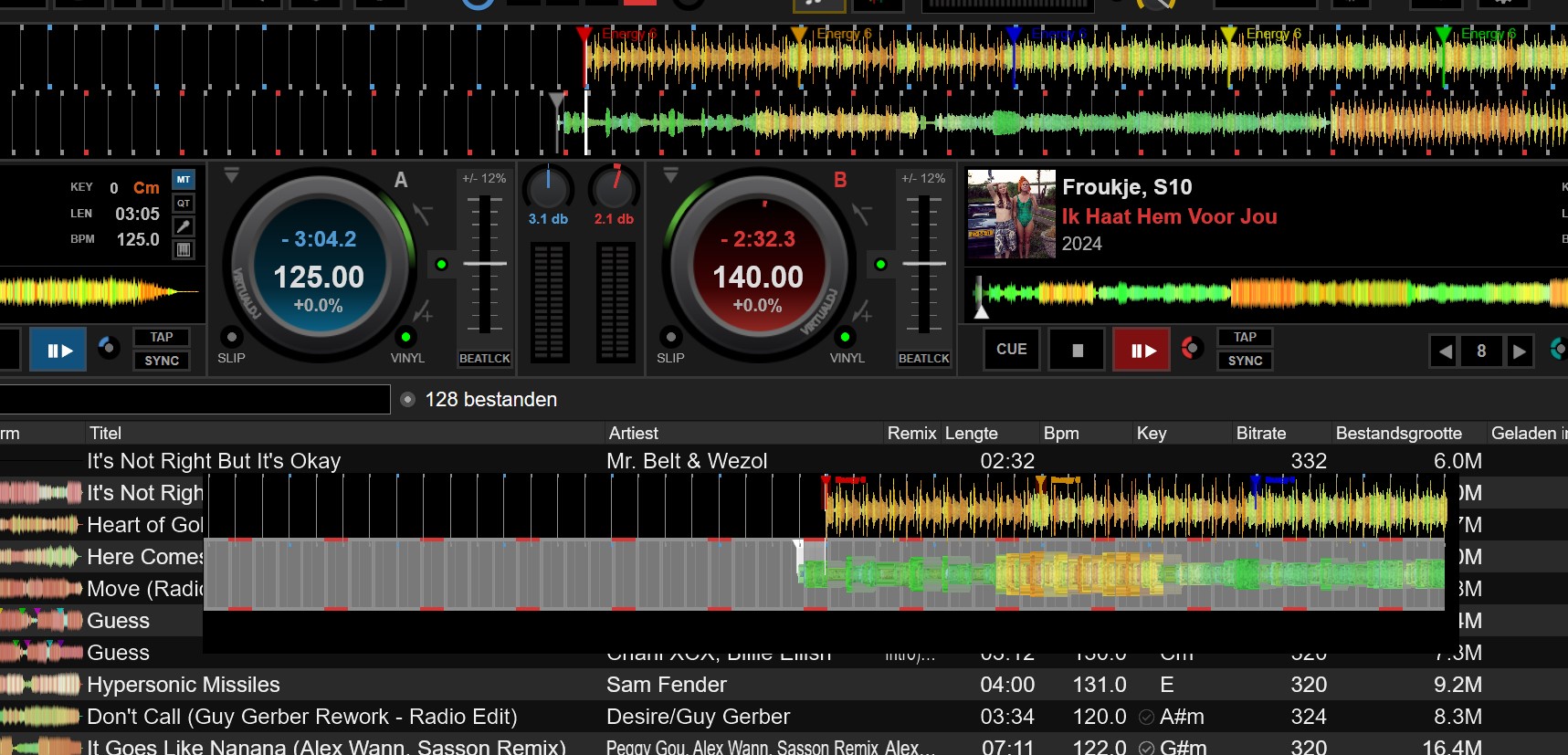The image size is (1568, 755).
Task: Click pitch reset LED on deck B
Action: [881, 264]
